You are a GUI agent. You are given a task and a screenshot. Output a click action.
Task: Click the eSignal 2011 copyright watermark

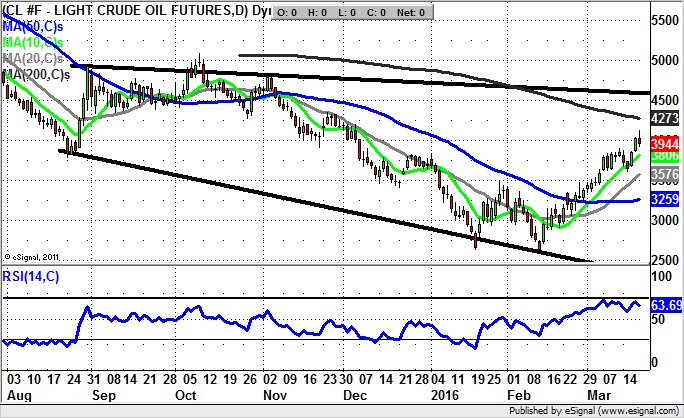coord(35,256)
